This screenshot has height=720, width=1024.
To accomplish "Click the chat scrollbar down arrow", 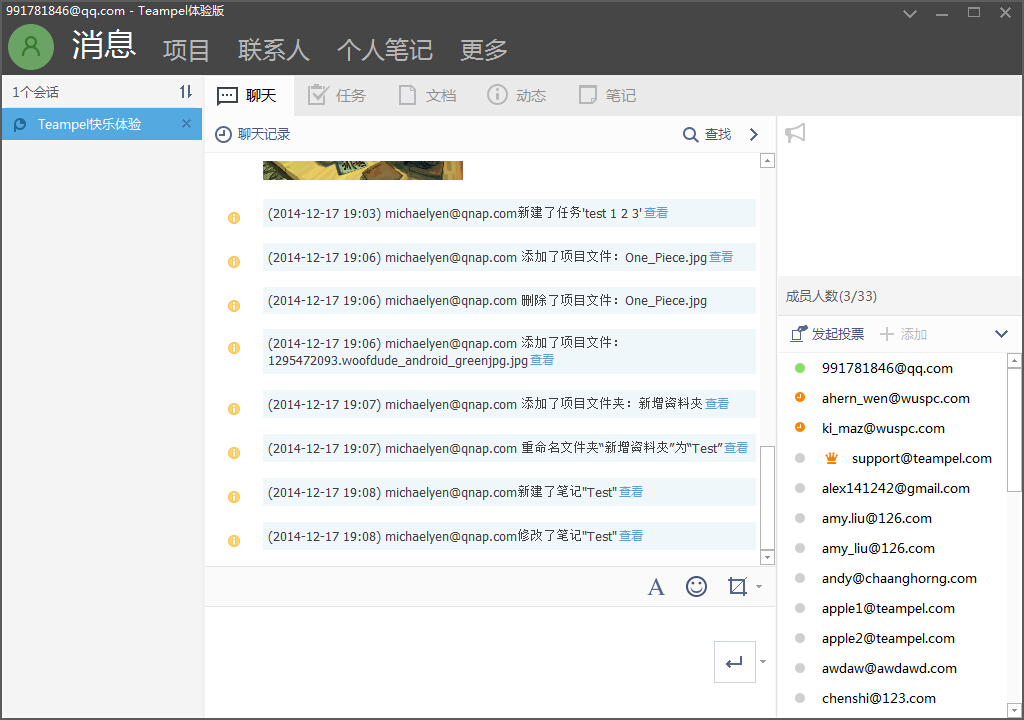I will click(x=767, y=557).
